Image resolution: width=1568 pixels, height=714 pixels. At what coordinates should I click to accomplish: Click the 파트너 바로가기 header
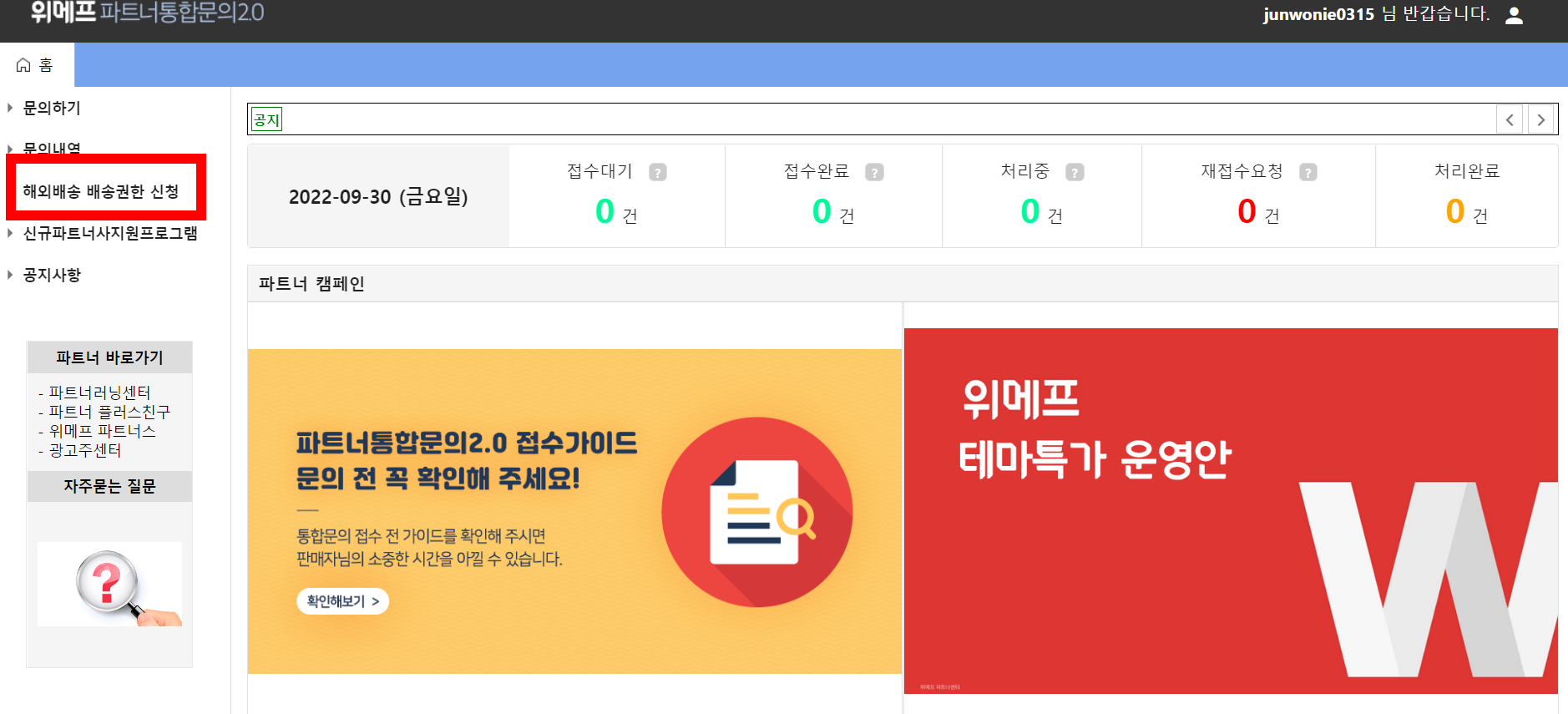109,357
